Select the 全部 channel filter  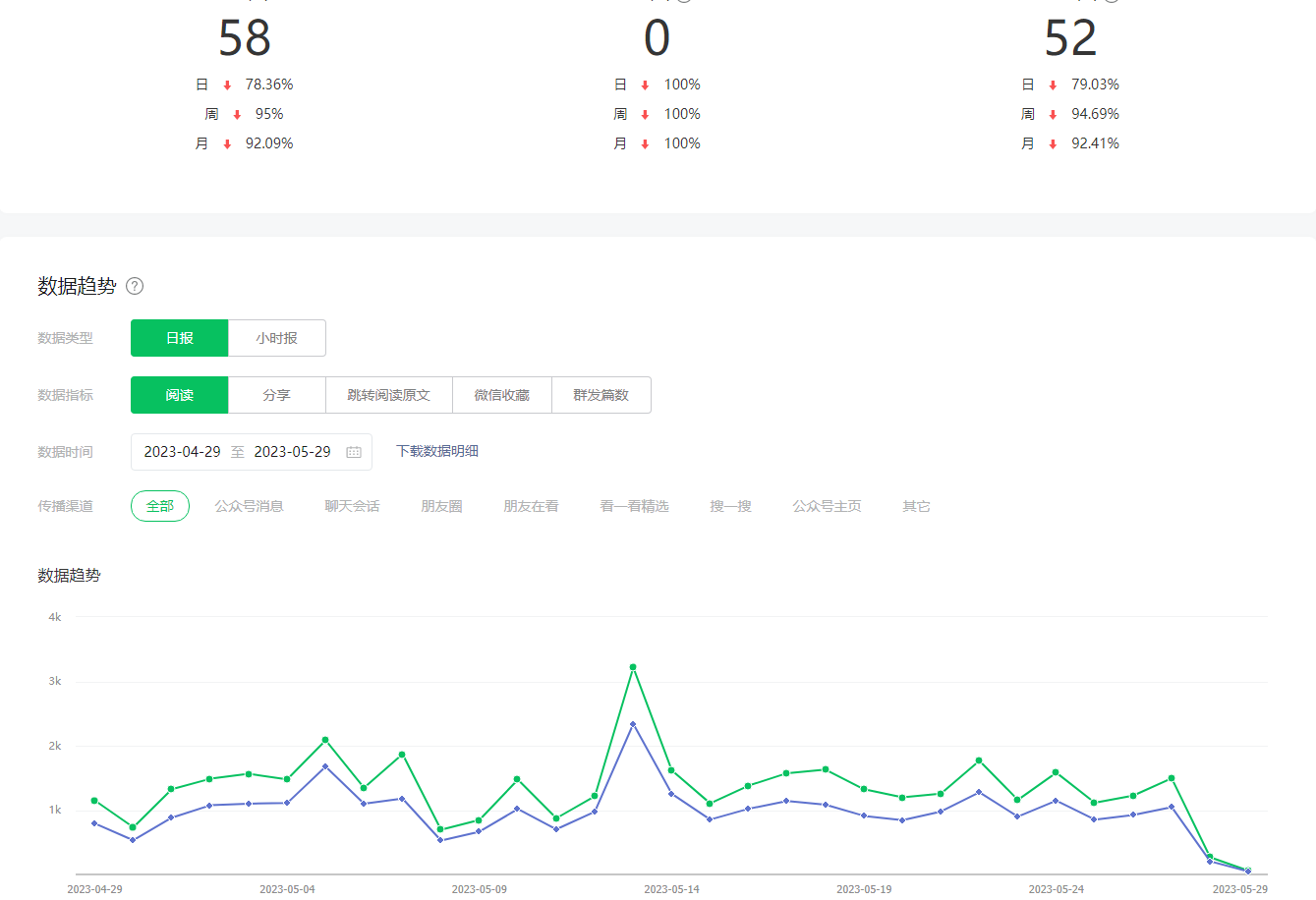[x=160, y=506]
